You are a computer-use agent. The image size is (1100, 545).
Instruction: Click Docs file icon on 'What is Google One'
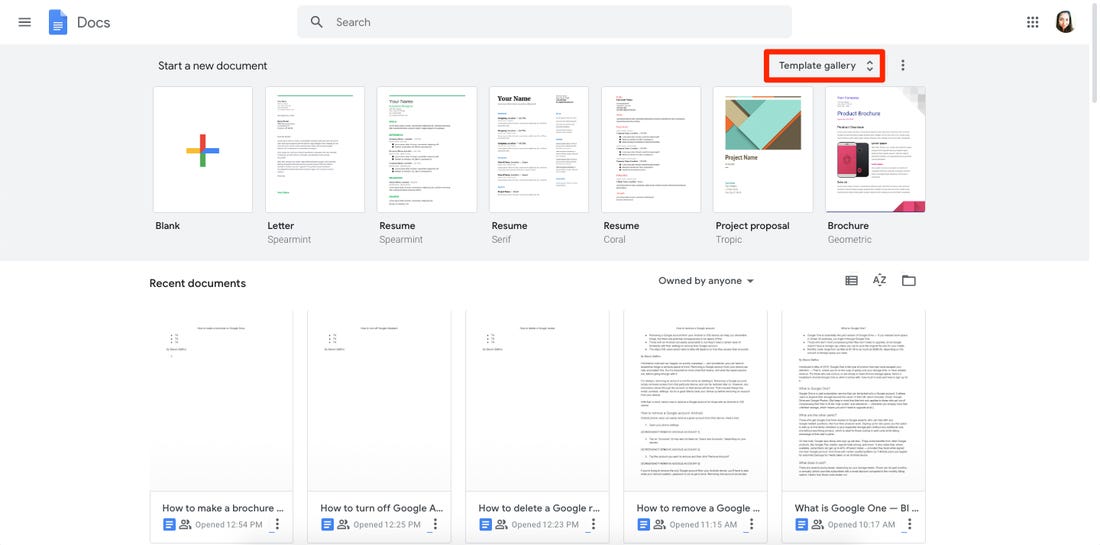click(802, 524)
